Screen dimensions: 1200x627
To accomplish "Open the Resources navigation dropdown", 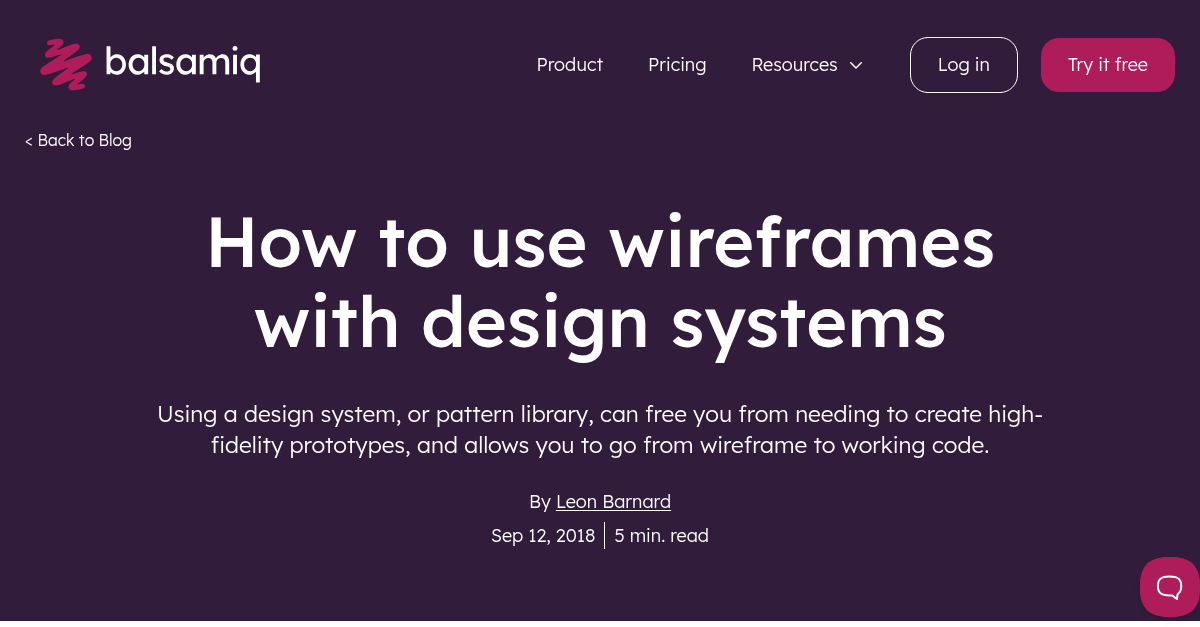I will (x=807, y=64).
